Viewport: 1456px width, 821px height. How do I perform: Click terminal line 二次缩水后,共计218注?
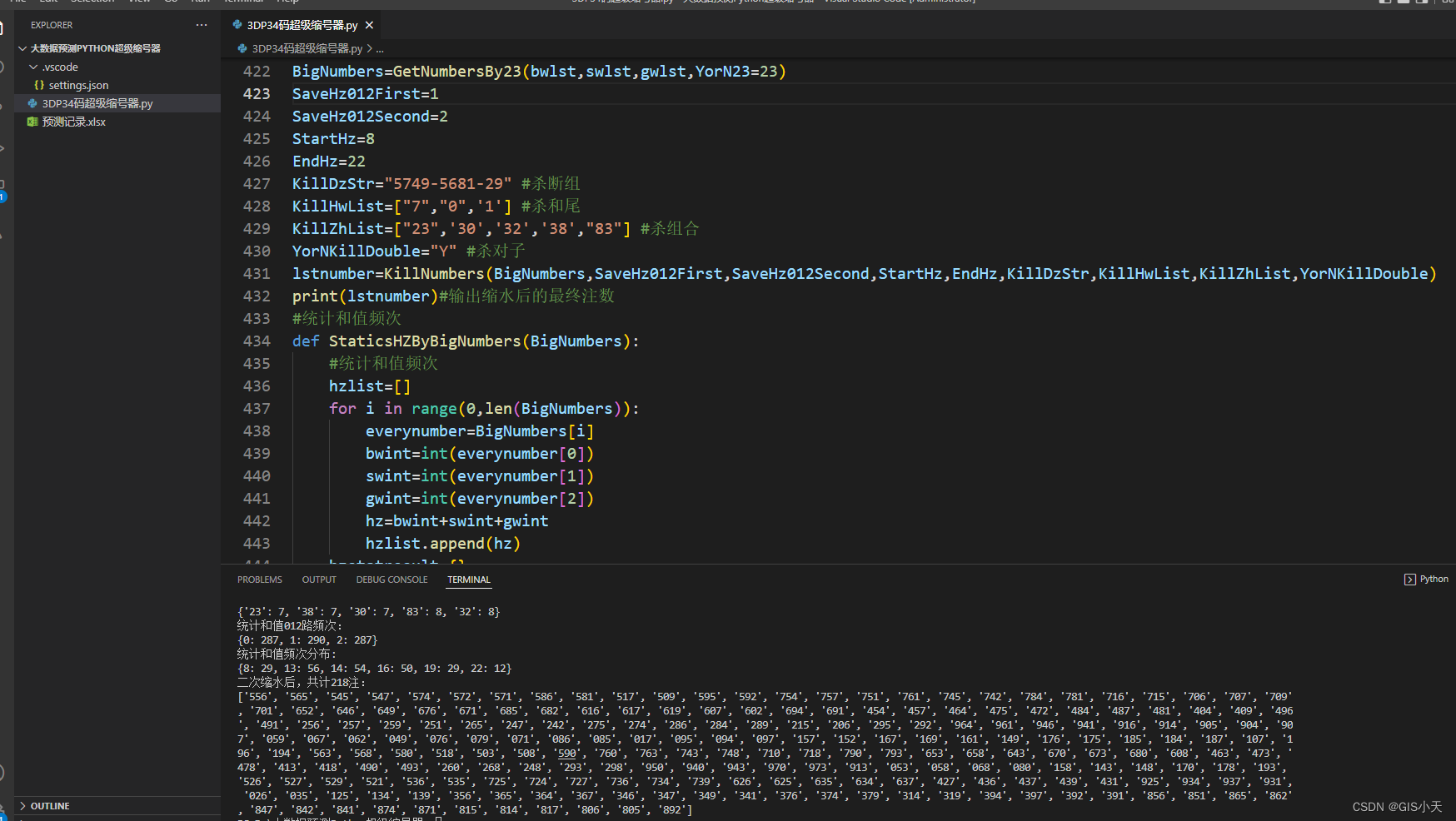(x=302, y=683)
